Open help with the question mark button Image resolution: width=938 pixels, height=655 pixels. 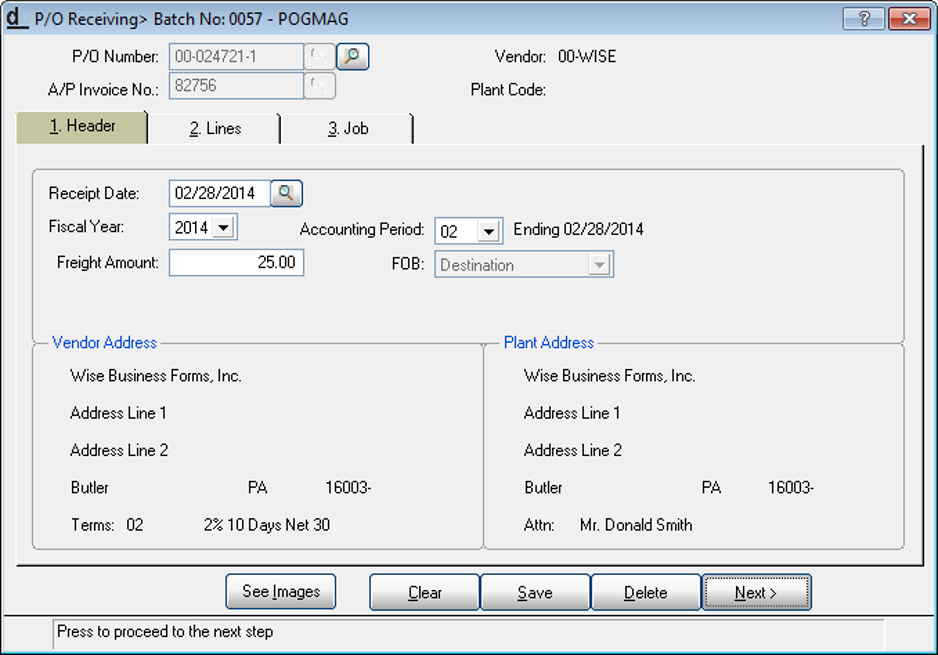(x=863, y=19)
